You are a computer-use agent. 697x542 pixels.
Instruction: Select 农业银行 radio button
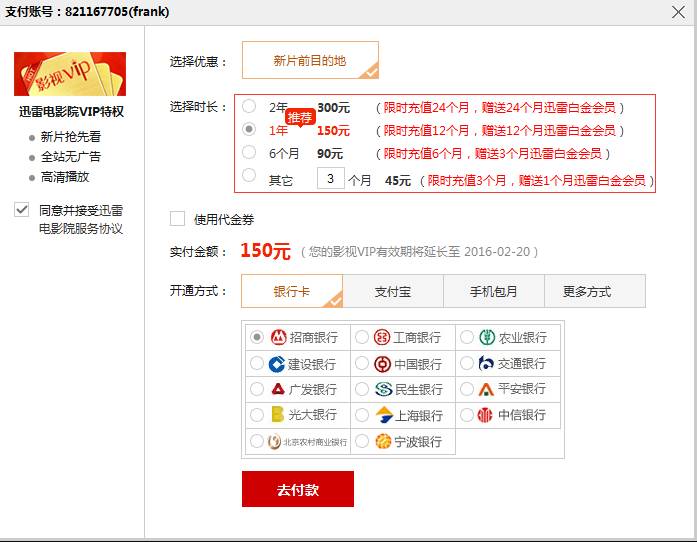[467, 337]
